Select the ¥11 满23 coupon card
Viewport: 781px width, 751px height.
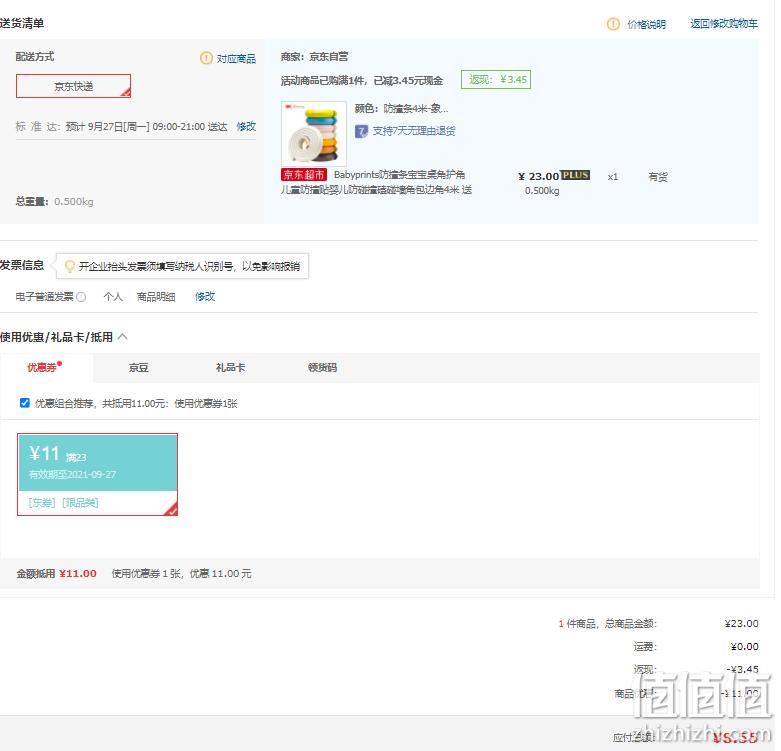98,474
